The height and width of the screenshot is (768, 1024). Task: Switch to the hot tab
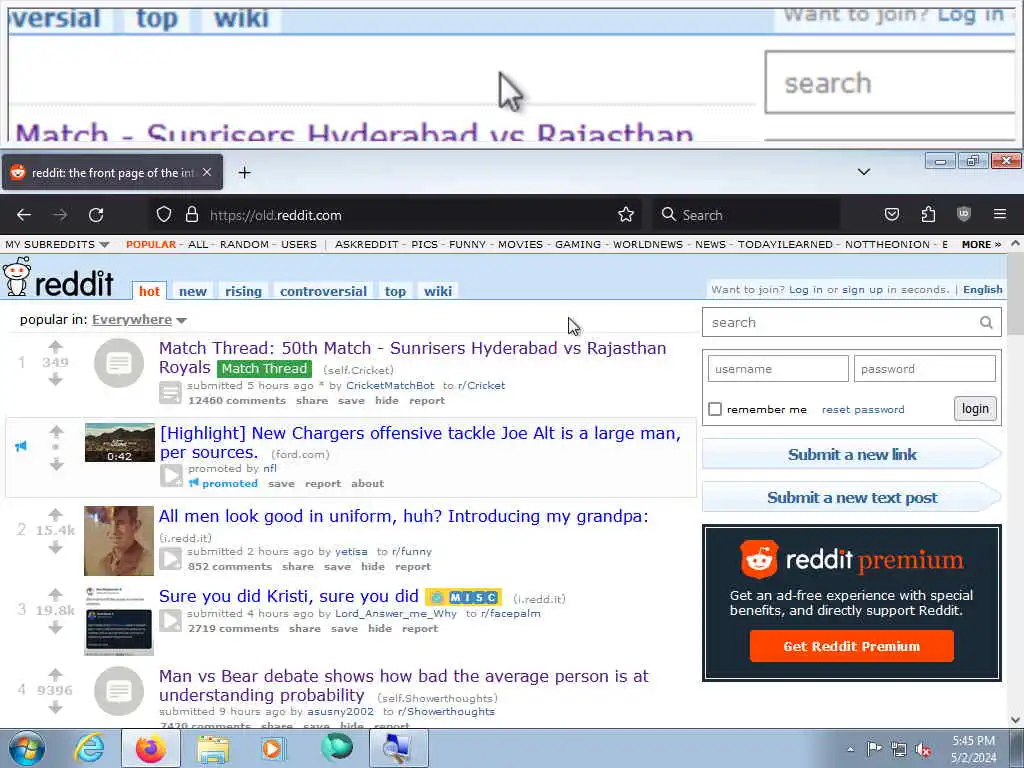pyautogui.click(x=149, y=291)
